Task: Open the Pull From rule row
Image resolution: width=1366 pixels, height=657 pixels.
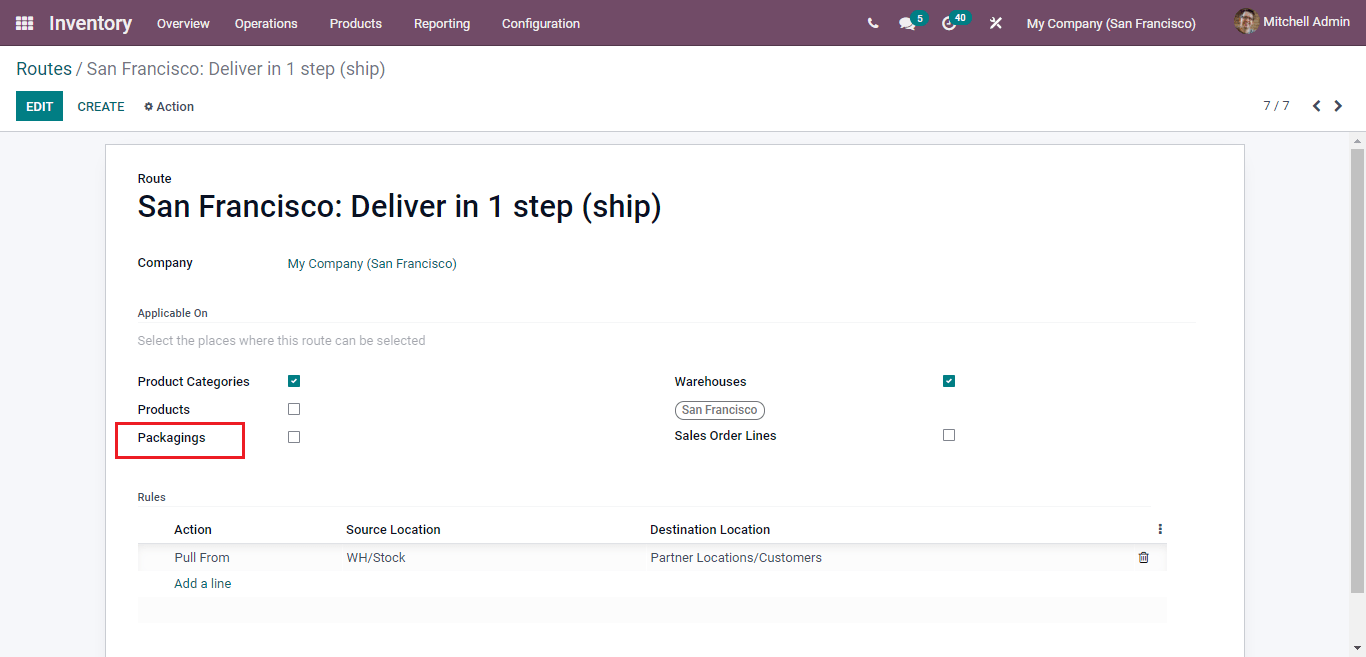Action: click(x=652, y=558)
